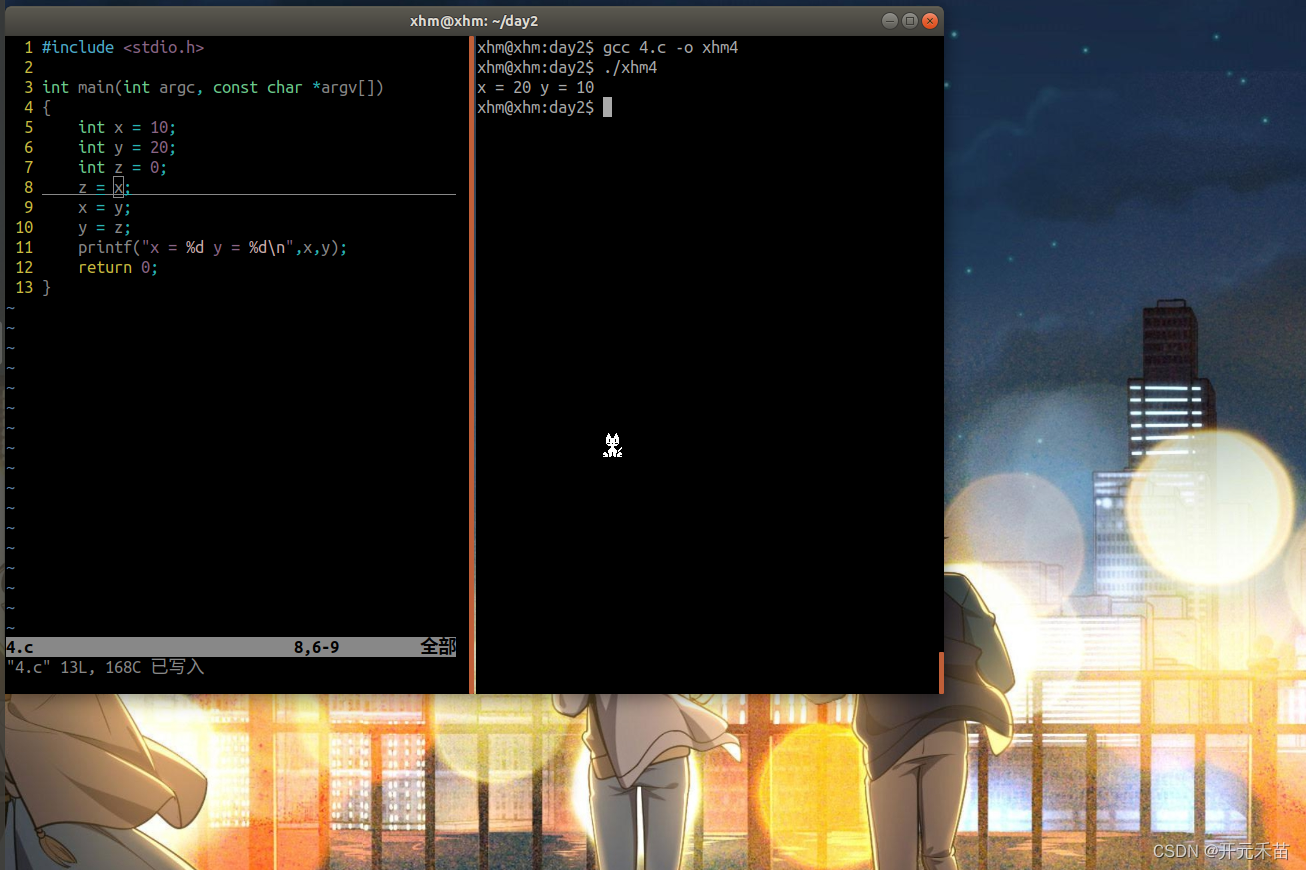Viewport: 1306px width, 870px height.
Task: Click the 'int y = 20;' code line
Action: click(x=127, y=147)
